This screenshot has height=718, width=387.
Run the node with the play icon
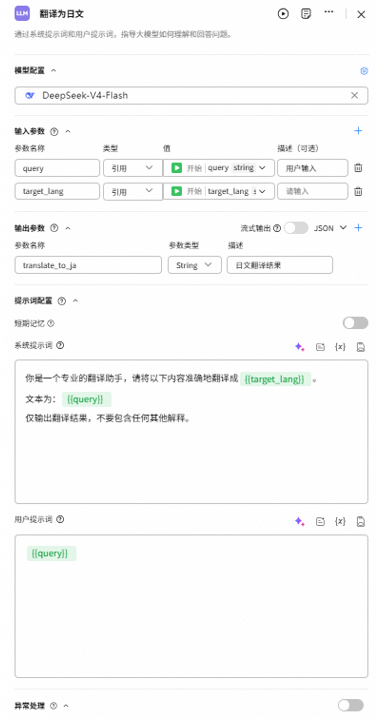pos(283,14)
